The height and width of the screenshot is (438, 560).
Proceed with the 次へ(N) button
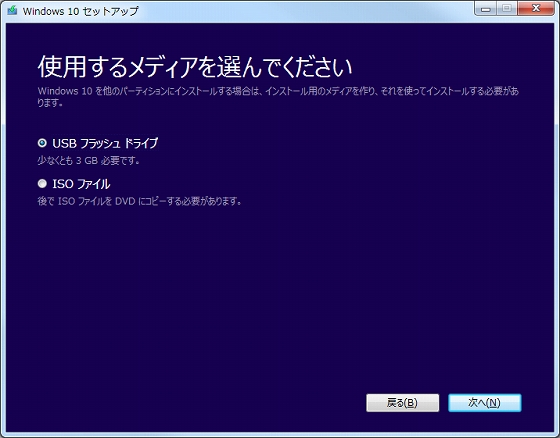485,403
